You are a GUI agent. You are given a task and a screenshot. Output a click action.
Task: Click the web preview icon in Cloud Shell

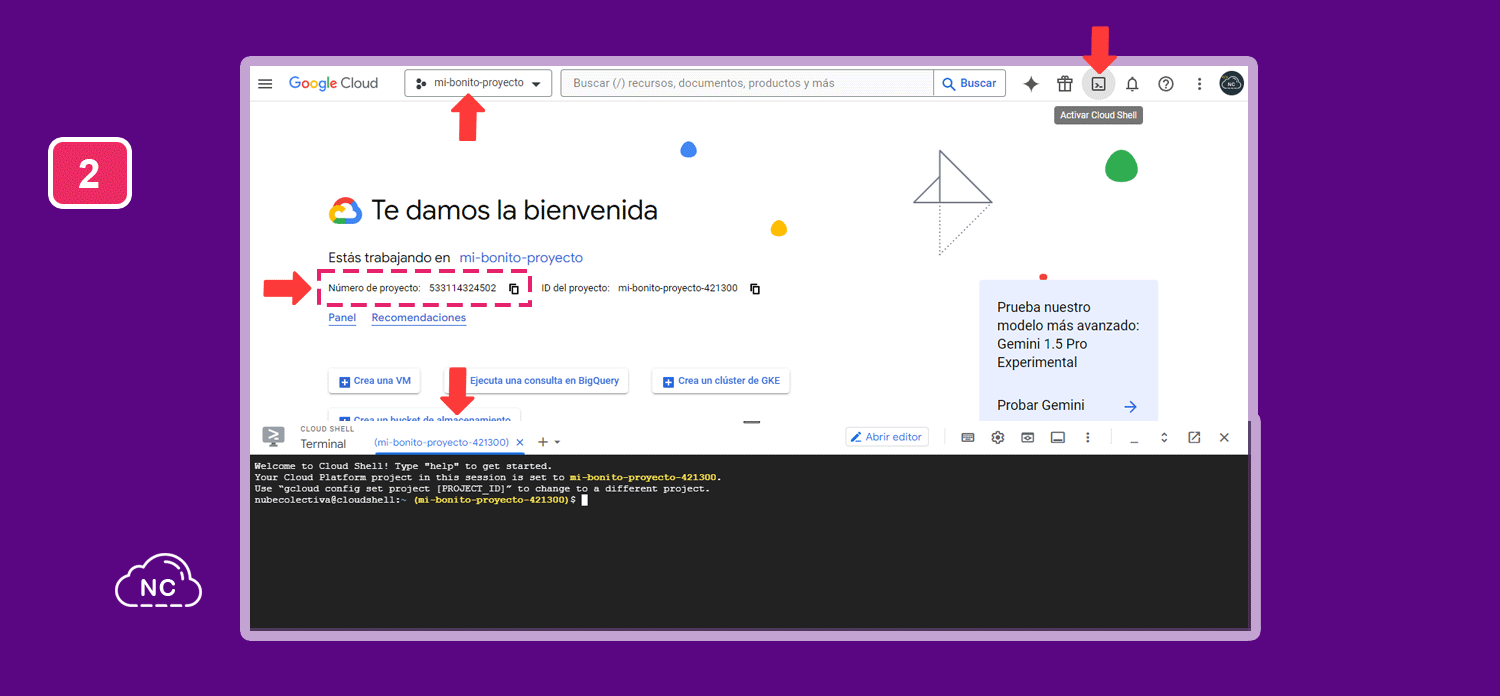pyautogui.click(x=1027, y=437)
